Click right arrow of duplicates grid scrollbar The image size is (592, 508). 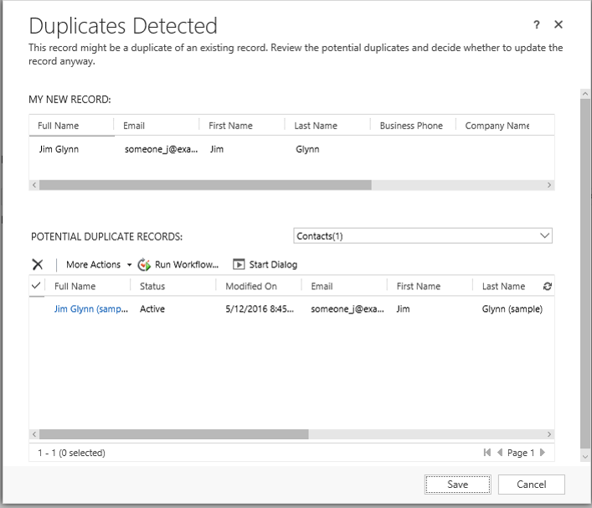[549, 434]
